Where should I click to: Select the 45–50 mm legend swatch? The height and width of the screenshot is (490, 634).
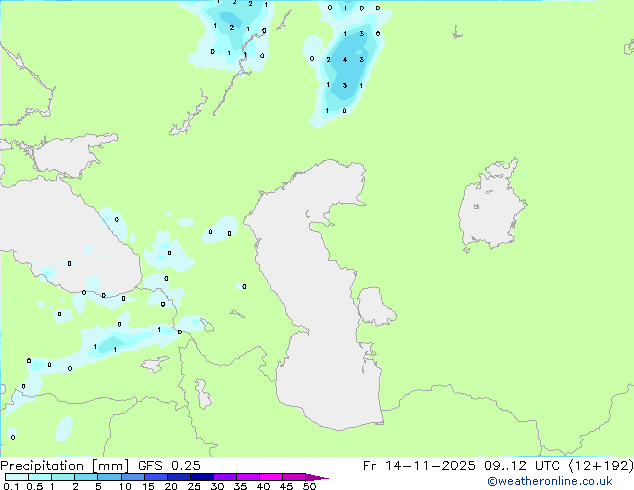click(x=294, y=477)
